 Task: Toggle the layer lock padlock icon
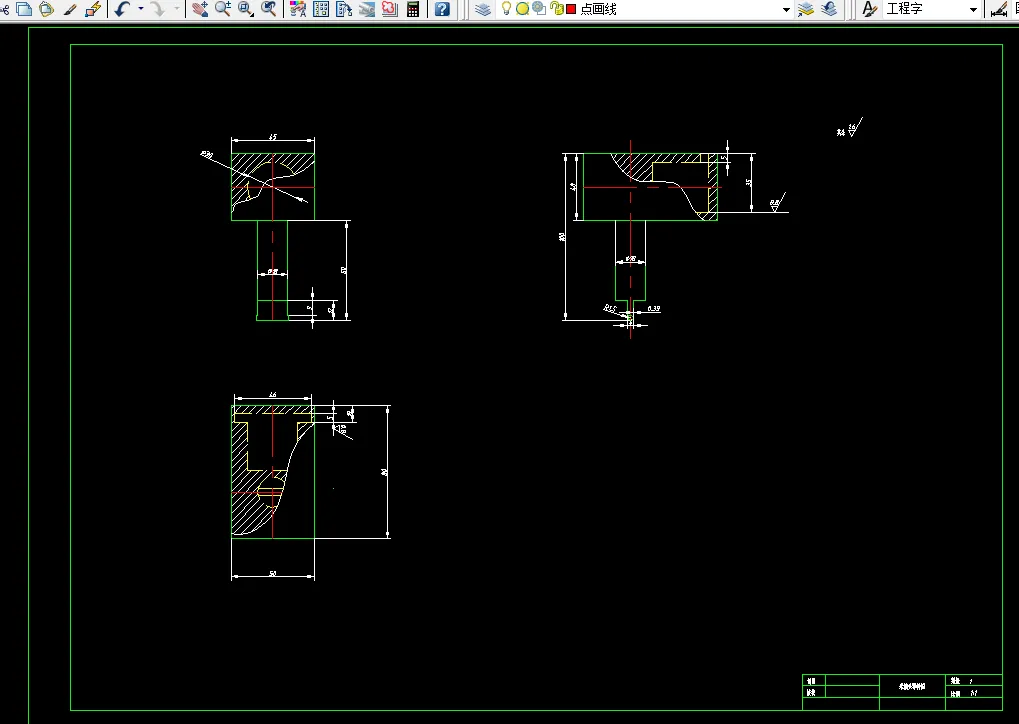pos(556,8)
